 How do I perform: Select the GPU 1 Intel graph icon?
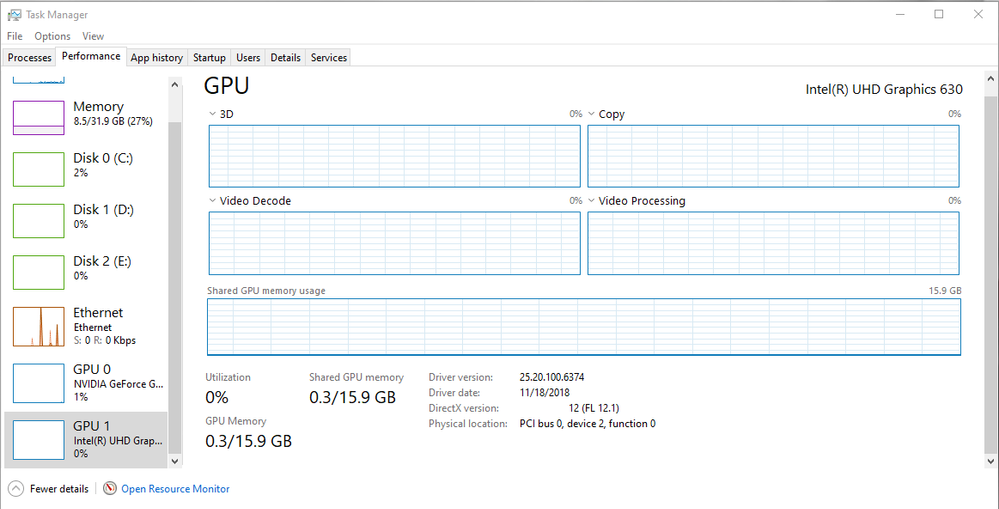(38, 439)
